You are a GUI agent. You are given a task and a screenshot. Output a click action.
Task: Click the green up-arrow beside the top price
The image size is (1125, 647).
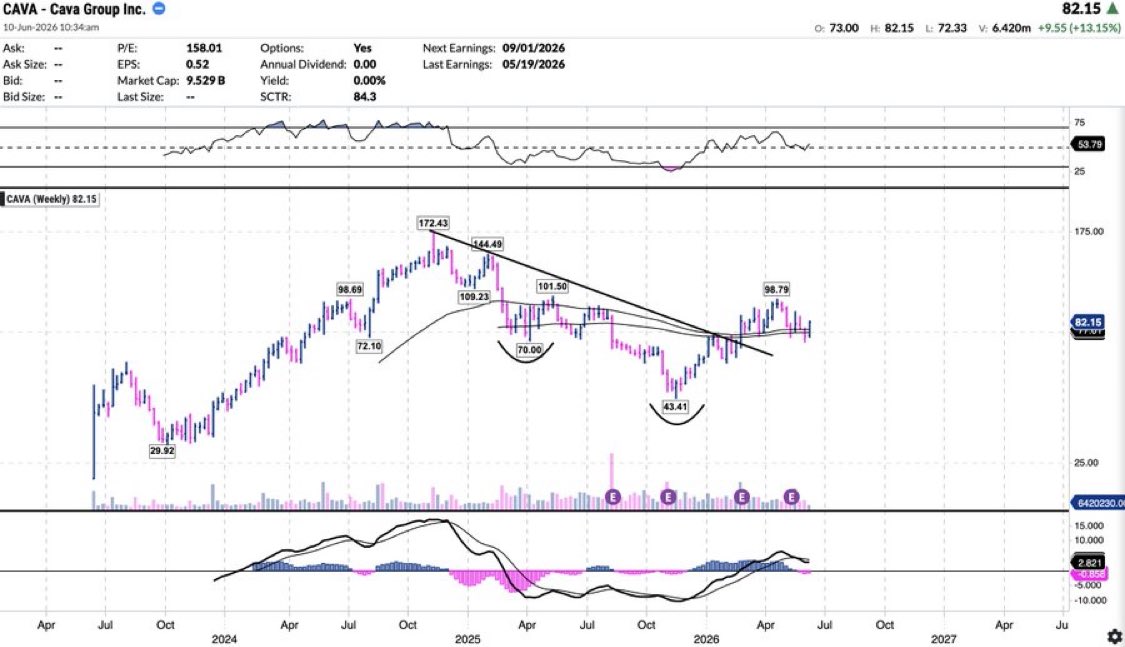coord(1113,9)
